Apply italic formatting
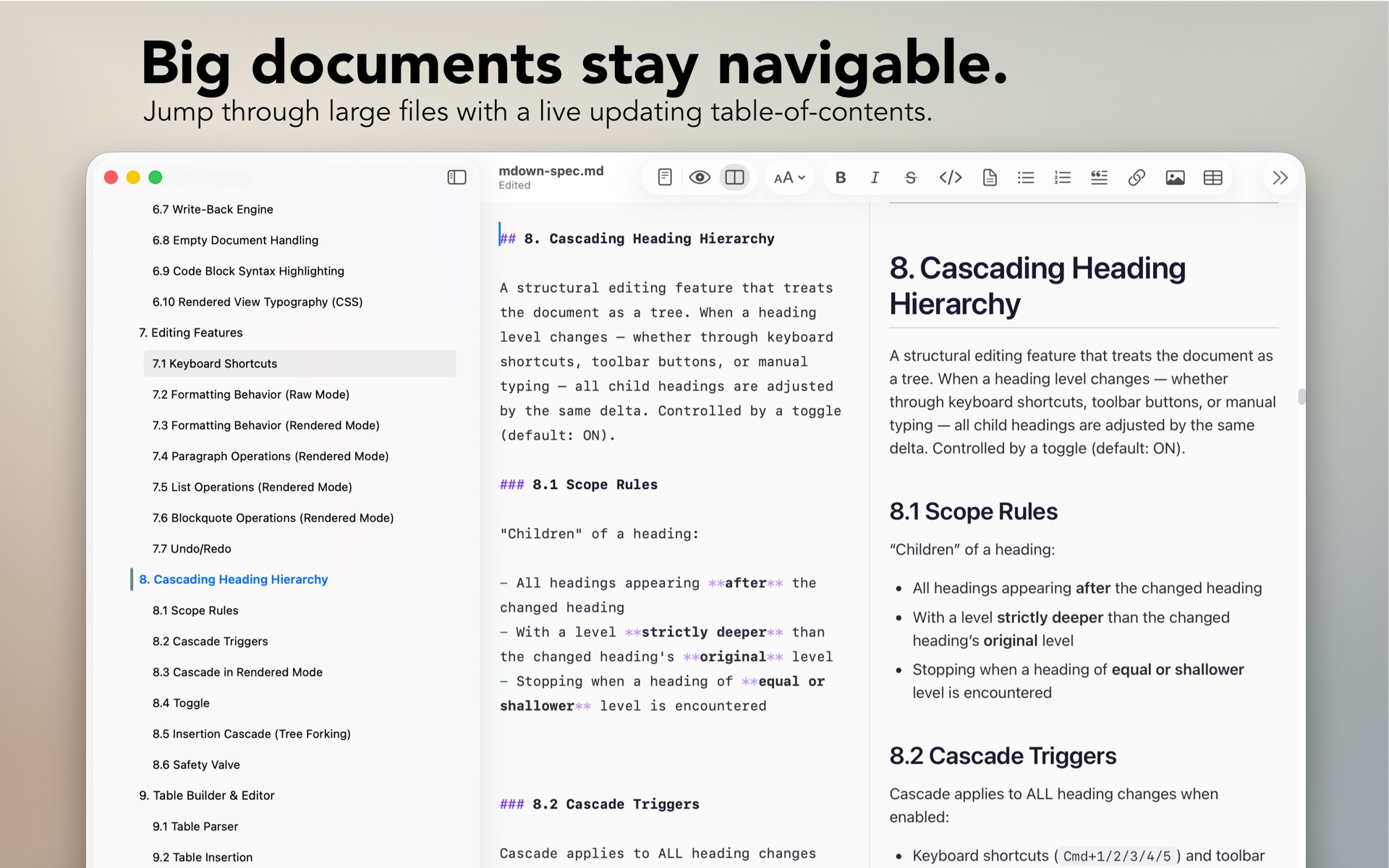The height and width of the screenshot is (868, 1389). [x=875, y=177]
